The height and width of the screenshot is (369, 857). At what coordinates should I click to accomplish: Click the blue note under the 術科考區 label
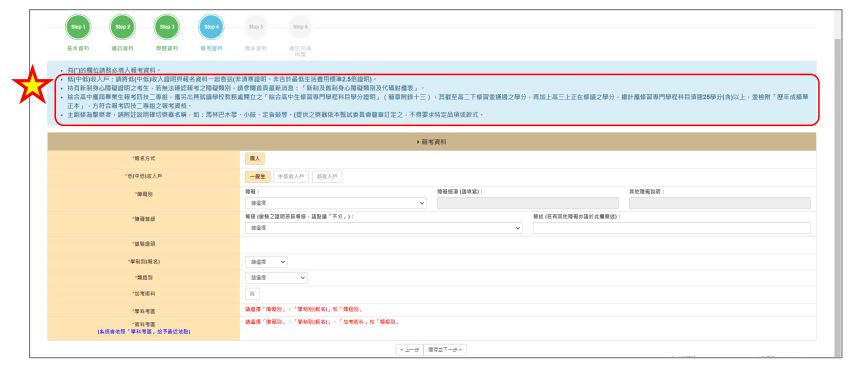pos(144,331)
